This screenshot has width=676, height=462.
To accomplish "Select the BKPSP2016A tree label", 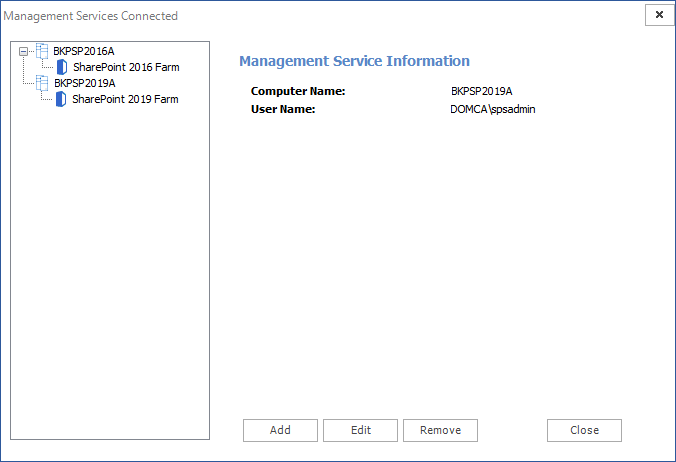I will point(84,51).
